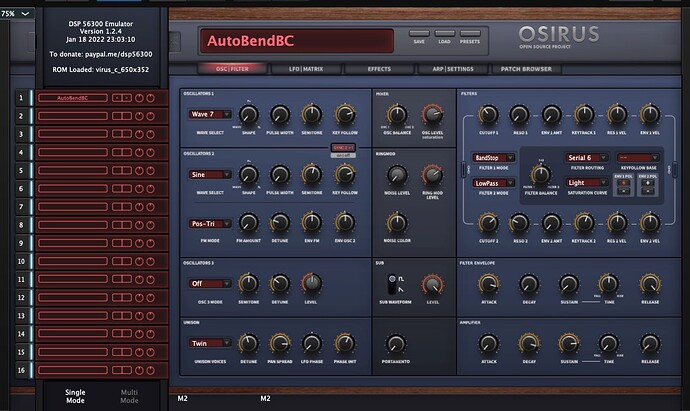Set Env 1 polarity to positive
Image resolution: width=690 pixels, height=411 pixels.
pyautogui.click(x=623, y=183)
